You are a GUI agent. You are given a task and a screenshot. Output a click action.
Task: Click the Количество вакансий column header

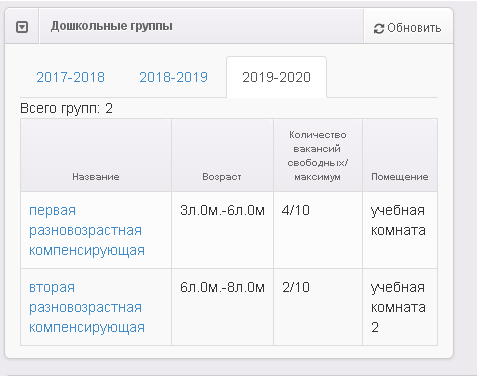(318, 156)
